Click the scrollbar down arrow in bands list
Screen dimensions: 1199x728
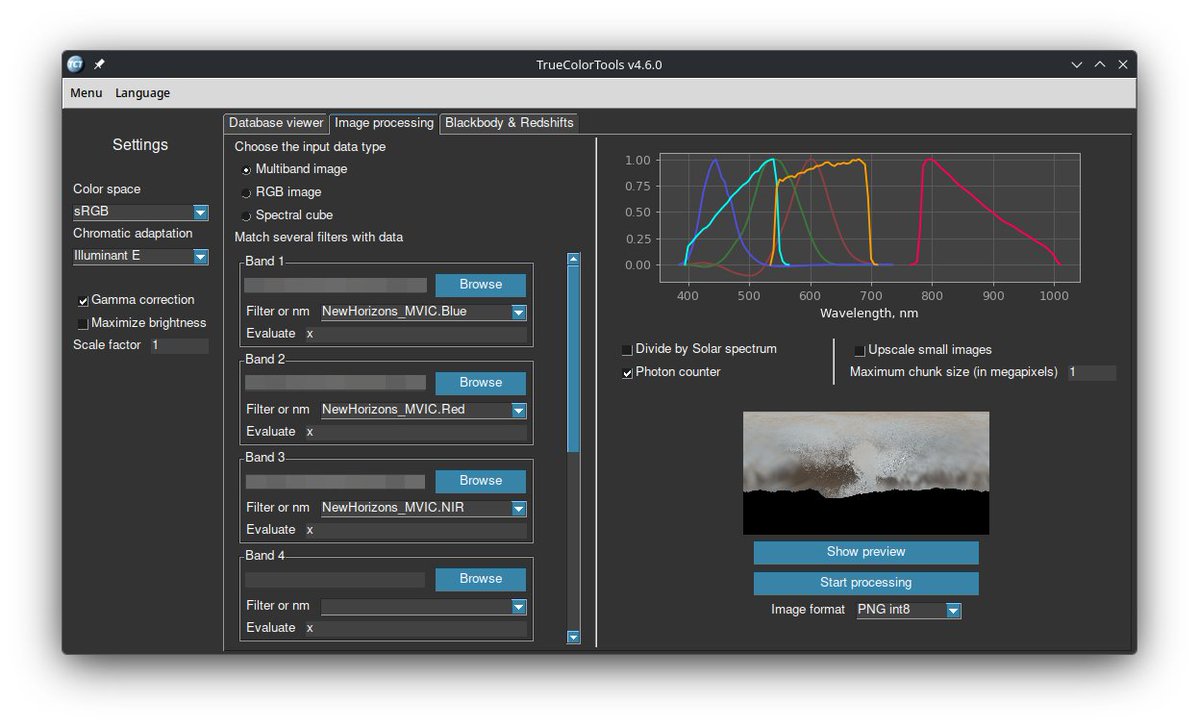pyautogui.click(x=574, y=636)
